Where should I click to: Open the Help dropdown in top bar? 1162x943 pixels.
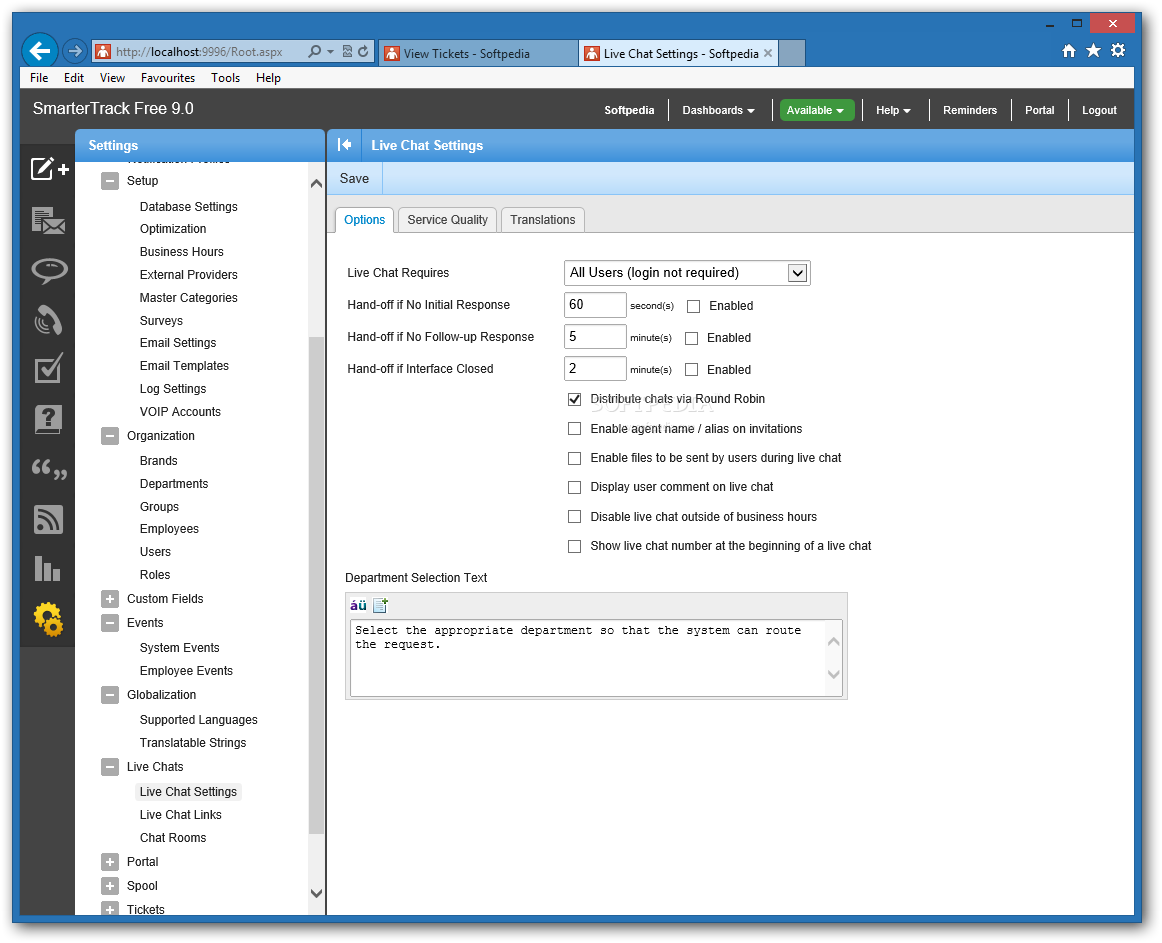tap(893, 110)
